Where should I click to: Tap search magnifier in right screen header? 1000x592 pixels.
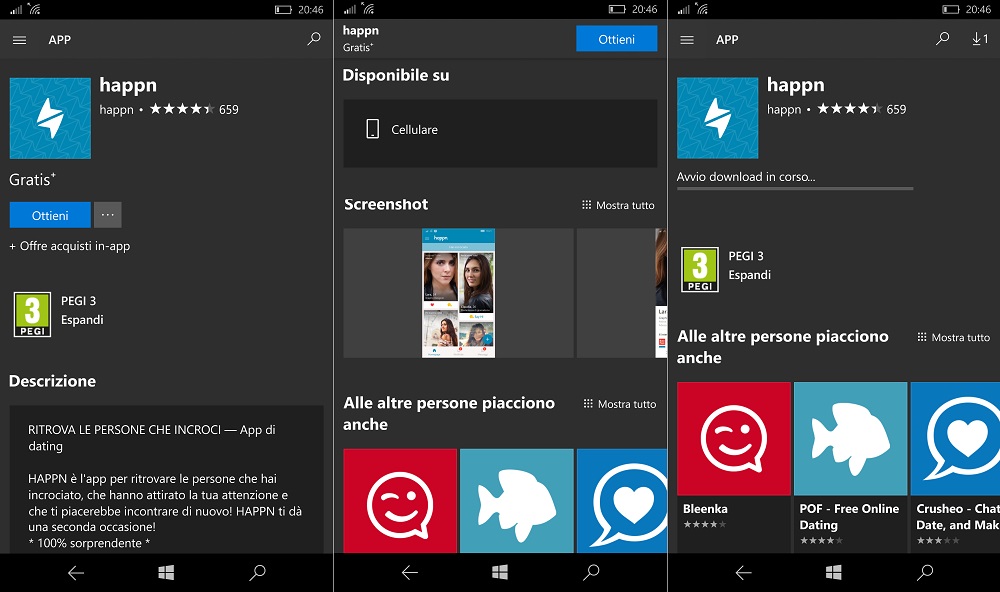942,39
